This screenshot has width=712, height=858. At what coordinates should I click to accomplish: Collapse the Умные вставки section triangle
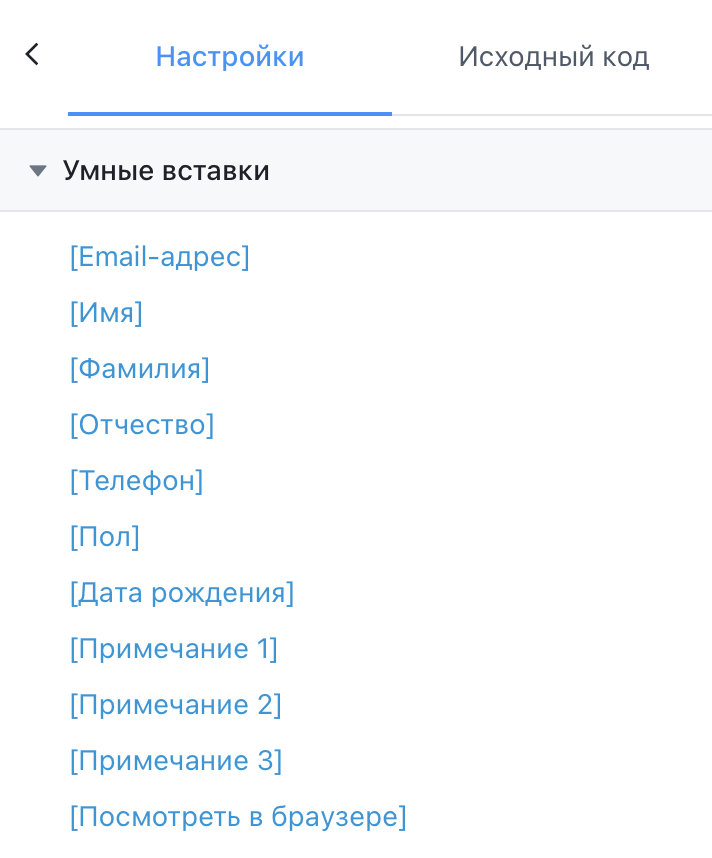pyautogui.click(x=37, y=170)
